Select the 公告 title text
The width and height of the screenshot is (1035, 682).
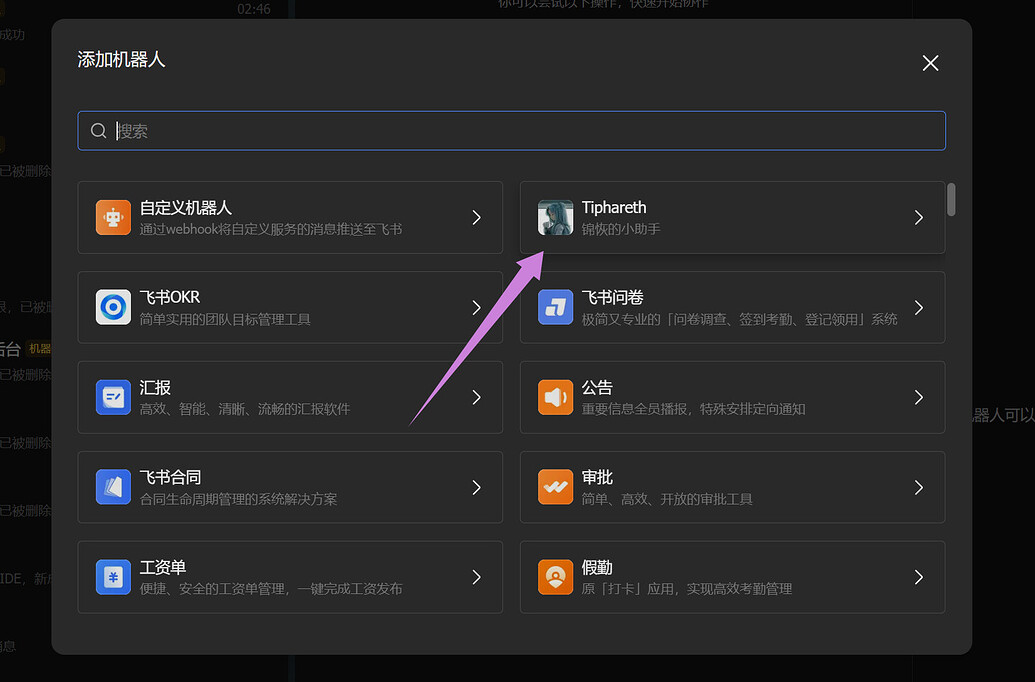[x=597, y=387]
